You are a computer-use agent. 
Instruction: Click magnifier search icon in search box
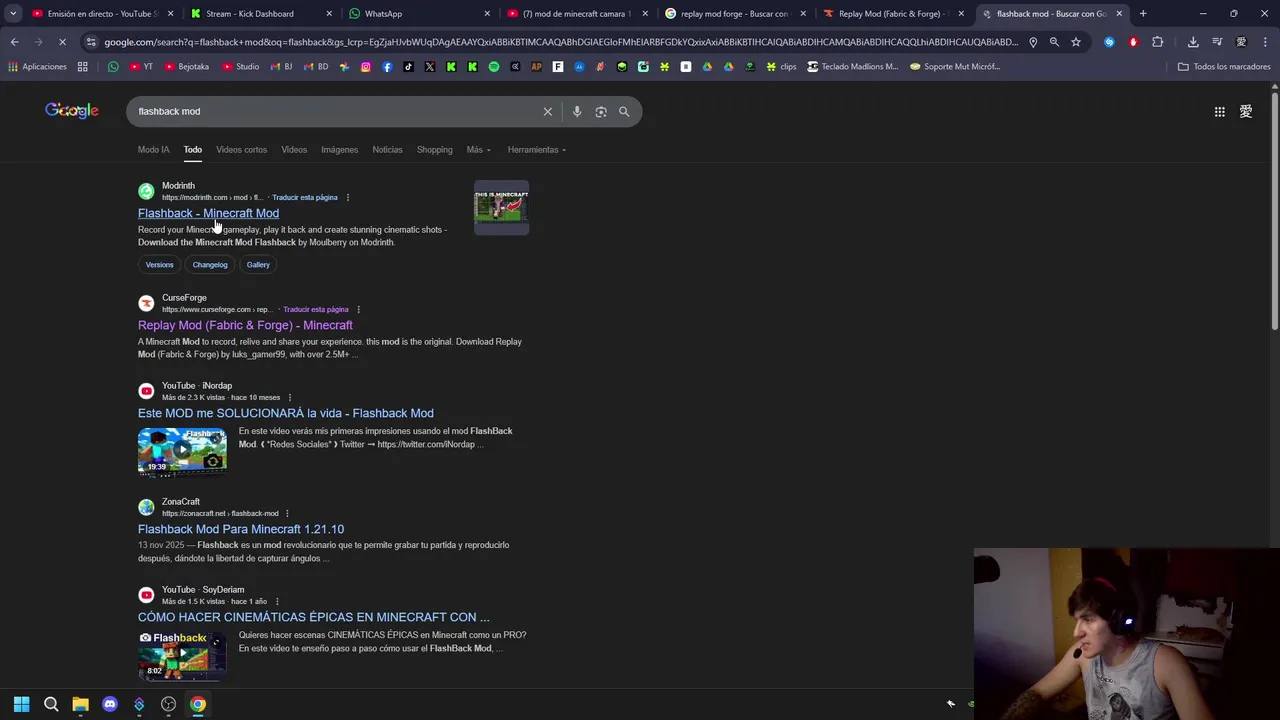[x=624, y=112]
